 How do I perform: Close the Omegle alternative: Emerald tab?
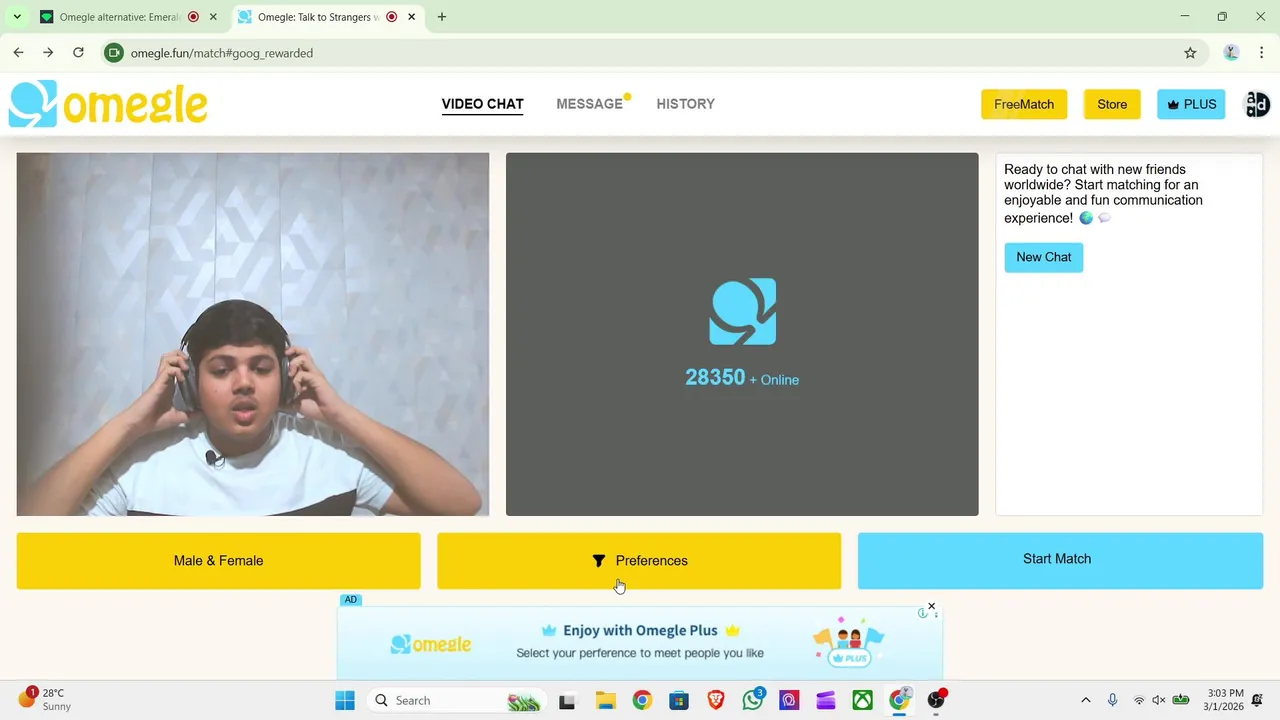(x=213, y=17)
